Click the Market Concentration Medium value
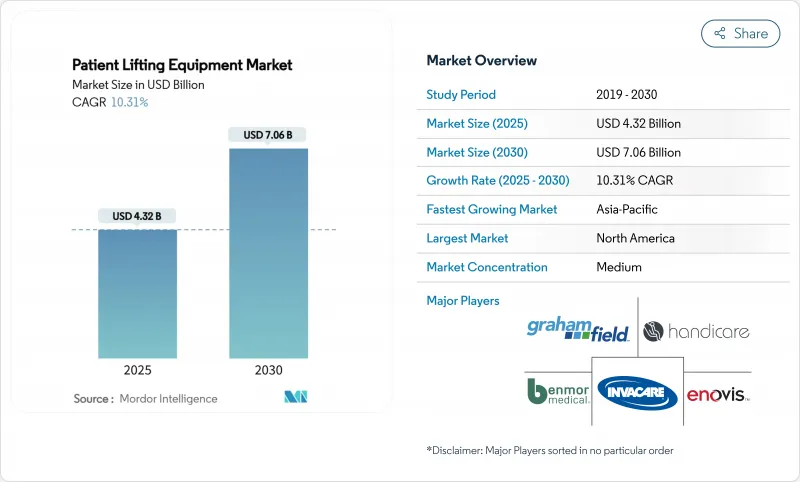 coord(618,267)
